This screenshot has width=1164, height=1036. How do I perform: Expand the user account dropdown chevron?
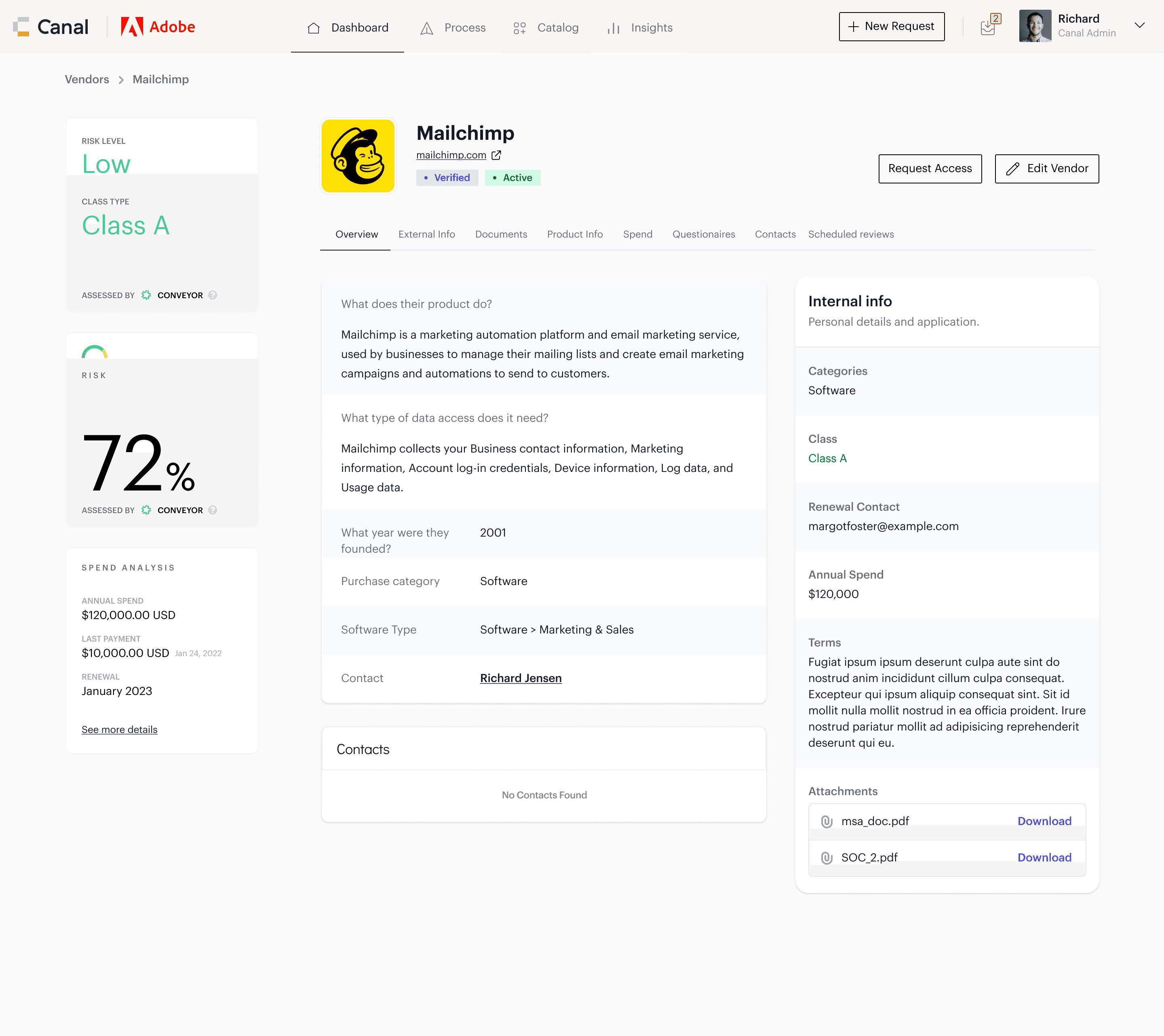coord(1139,25)
